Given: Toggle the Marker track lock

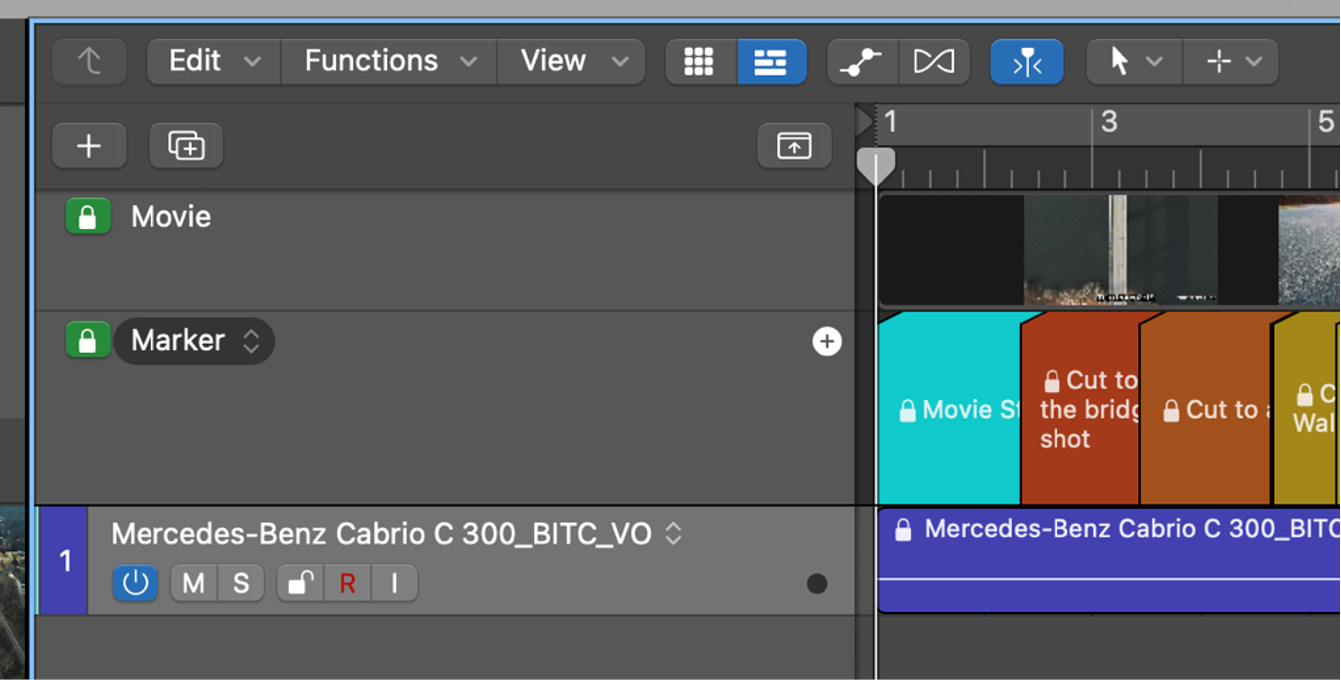Looking at the screenshot, I should (88, 340).
